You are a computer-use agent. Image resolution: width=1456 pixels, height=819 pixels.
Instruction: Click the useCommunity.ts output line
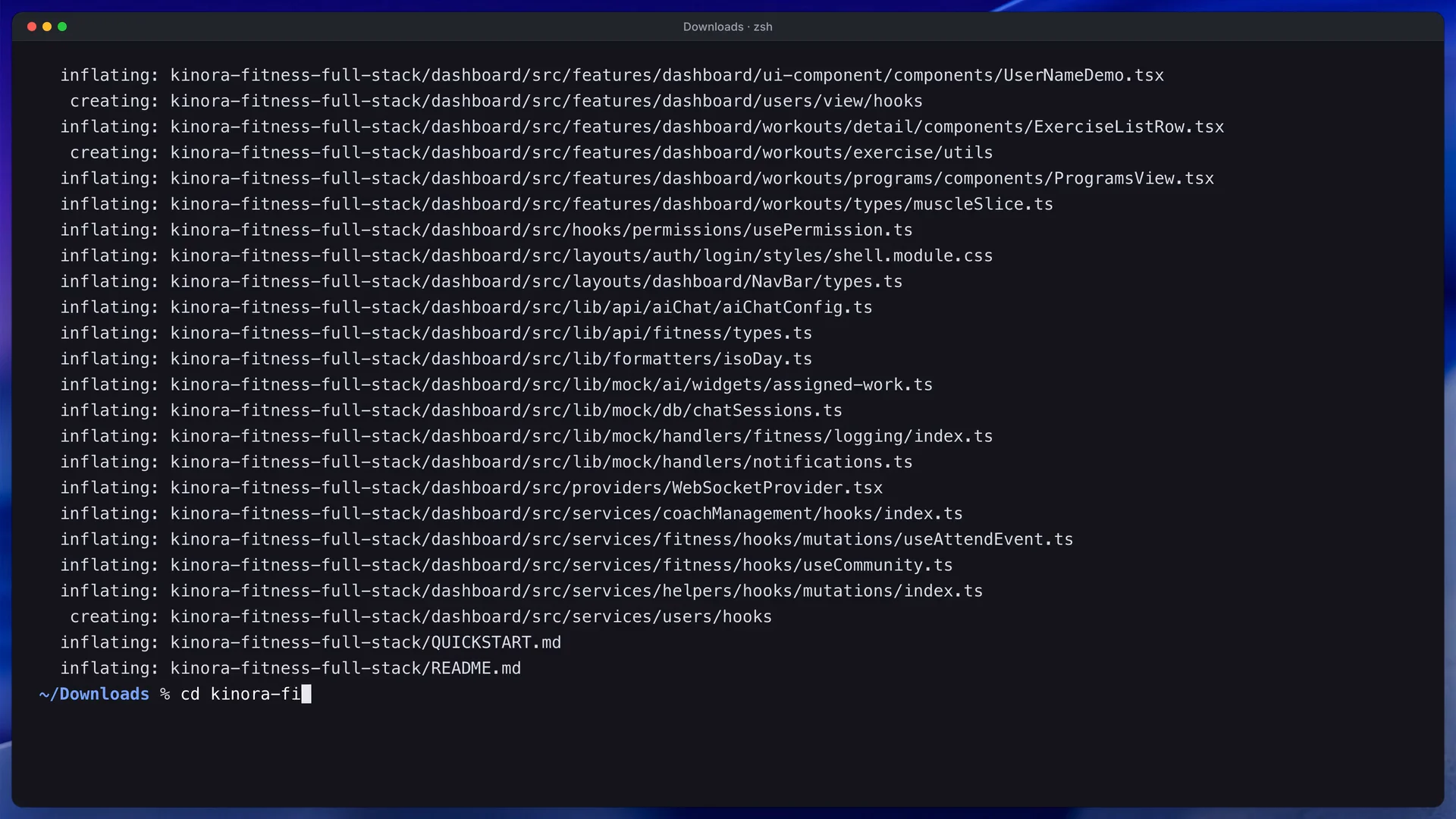click(507, 565)
